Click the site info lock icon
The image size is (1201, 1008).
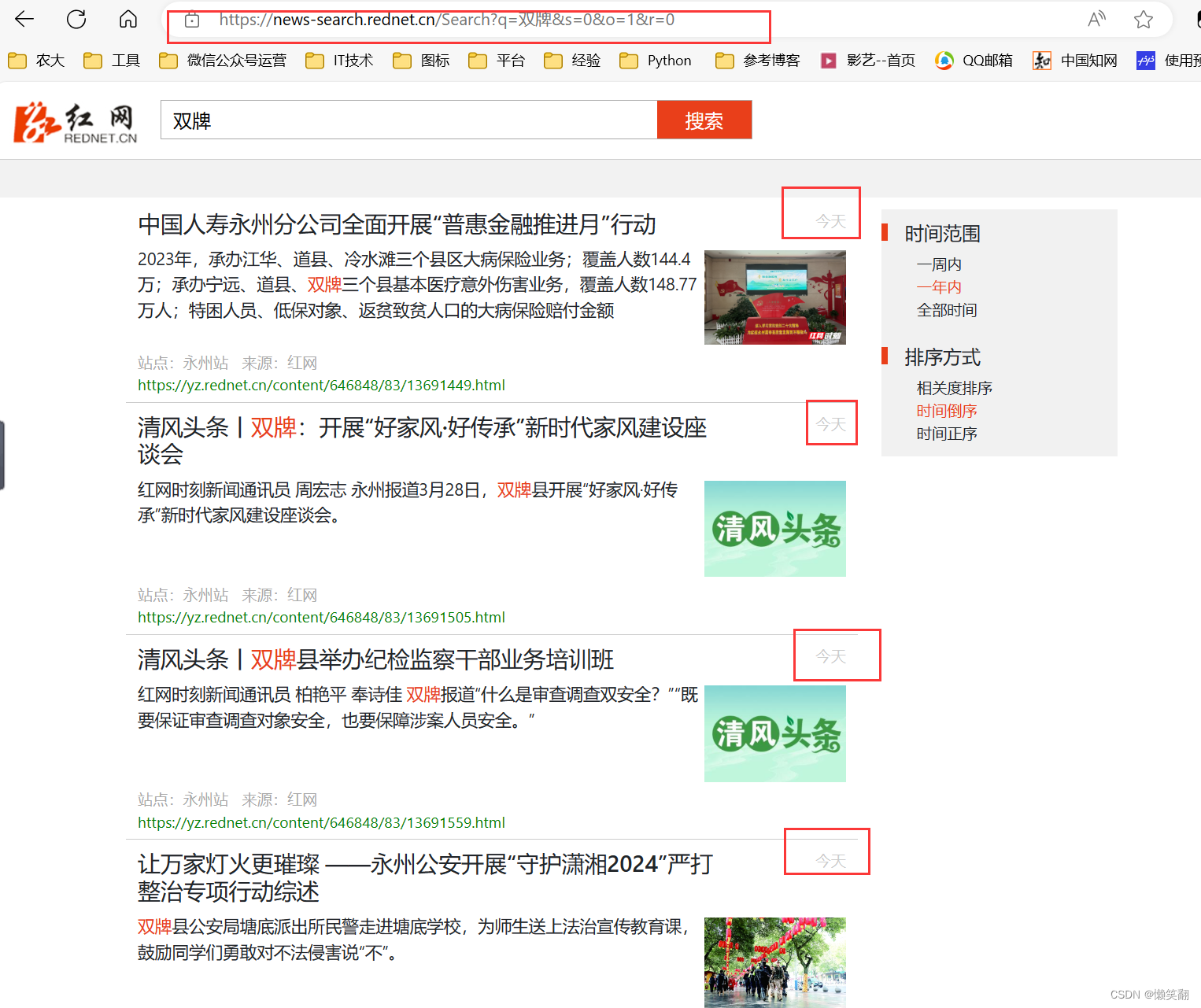(192, 20)
